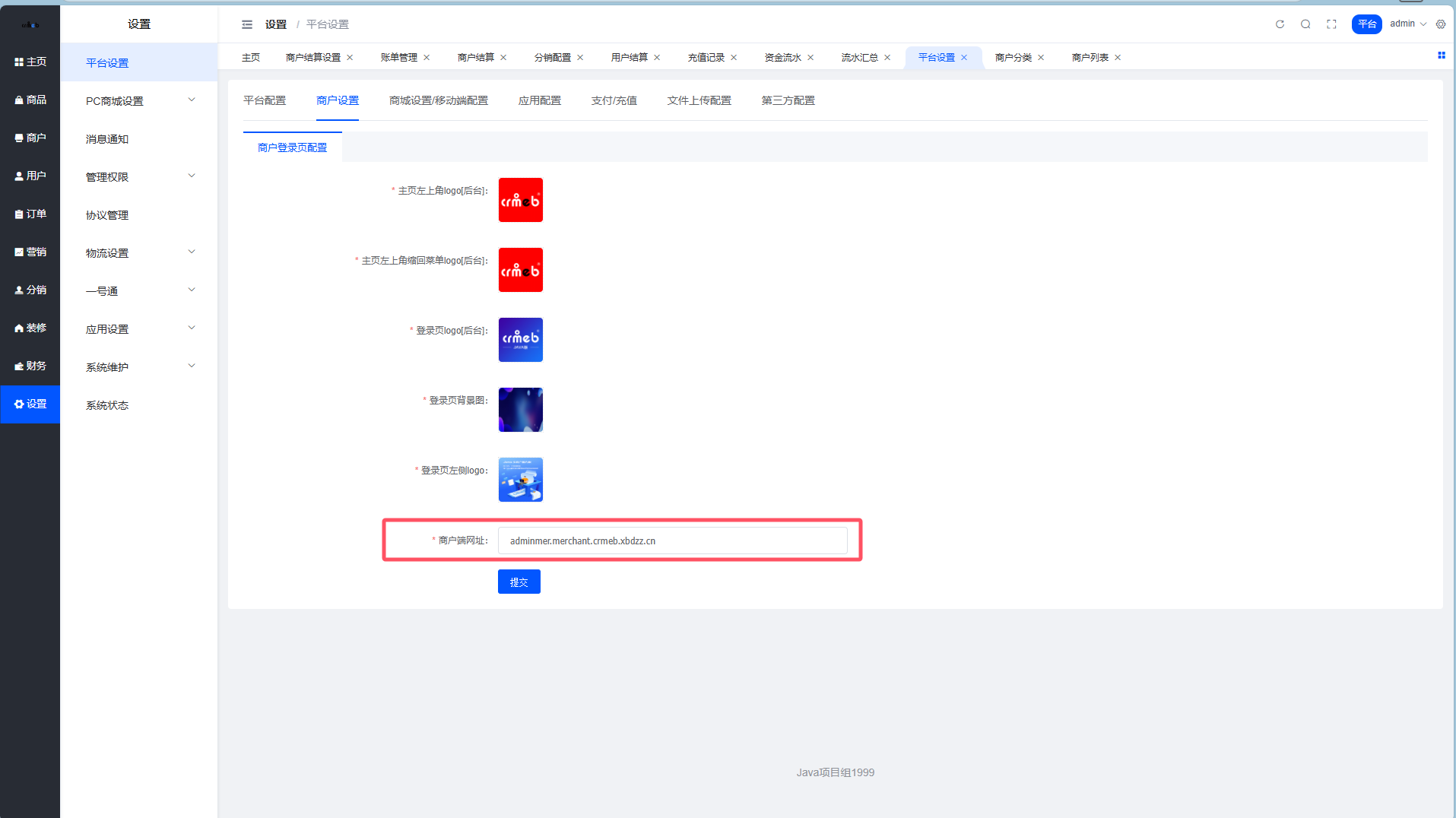Open the gear settings icon beside admin
The width and height of the screenshot is (1456, 818).
(1441, 24)
